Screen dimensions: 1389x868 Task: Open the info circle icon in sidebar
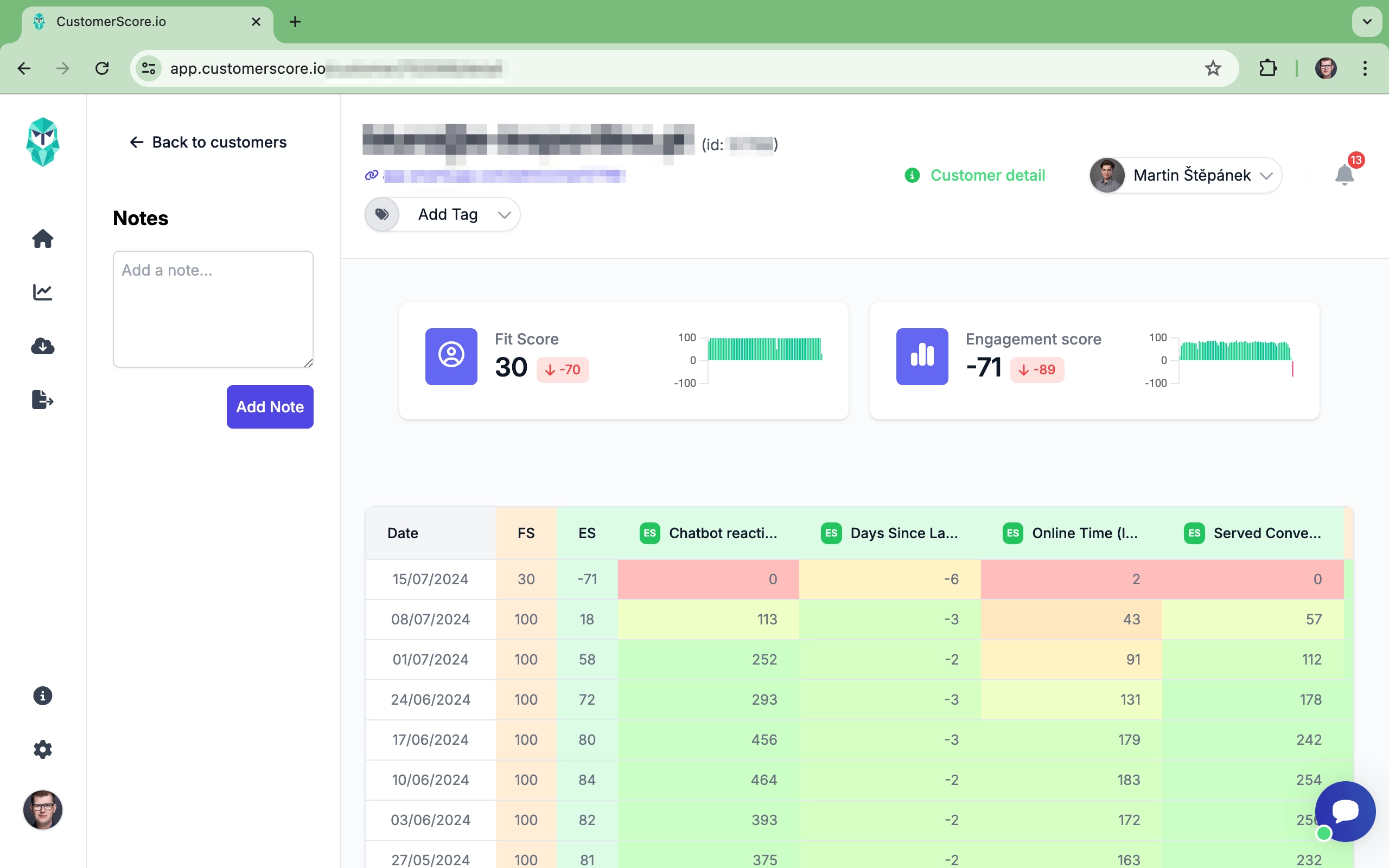point(42,696)
